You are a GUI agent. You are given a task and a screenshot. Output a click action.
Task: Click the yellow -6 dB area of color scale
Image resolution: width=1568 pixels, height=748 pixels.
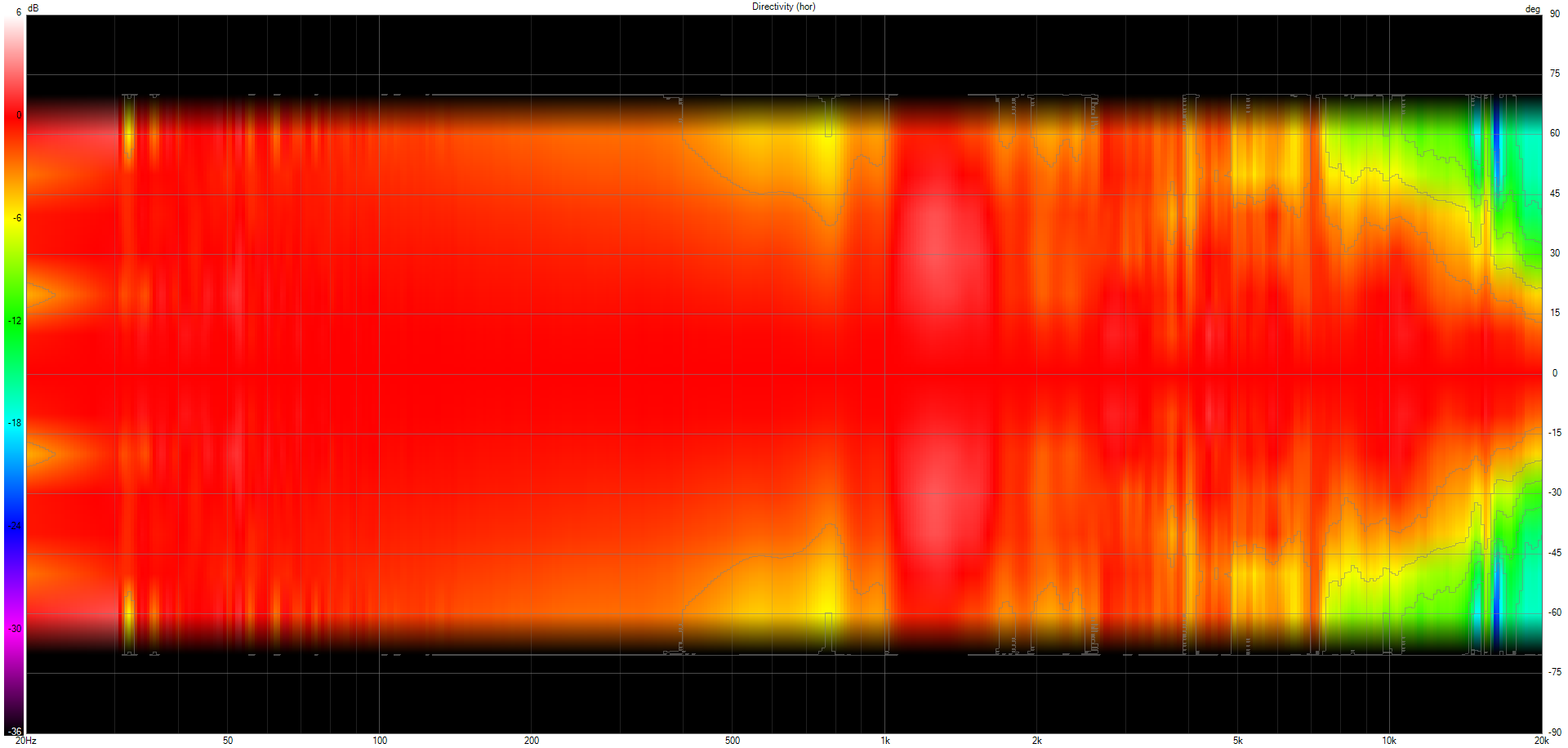point(14,218)
